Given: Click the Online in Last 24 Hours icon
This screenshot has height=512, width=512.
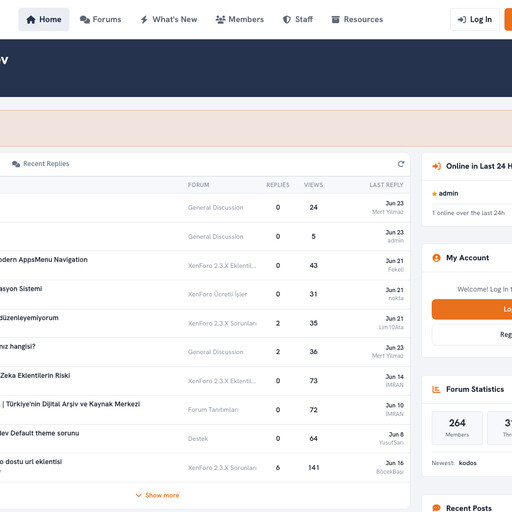Looking at the screenshot, I should click(x=436, y=166).
